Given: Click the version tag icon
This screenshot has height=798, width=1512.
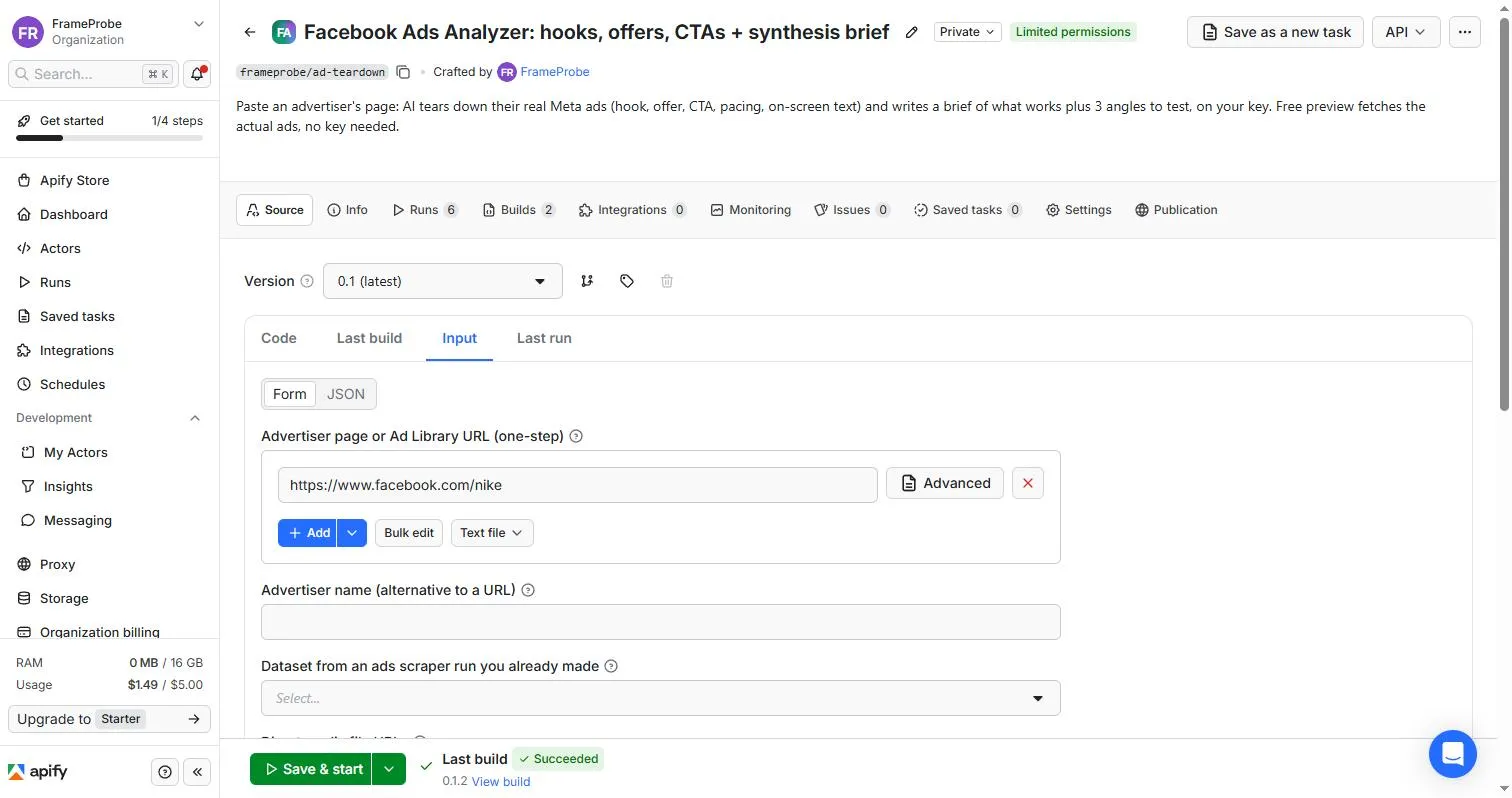Looking at the screenshot, I should (627, 281).
